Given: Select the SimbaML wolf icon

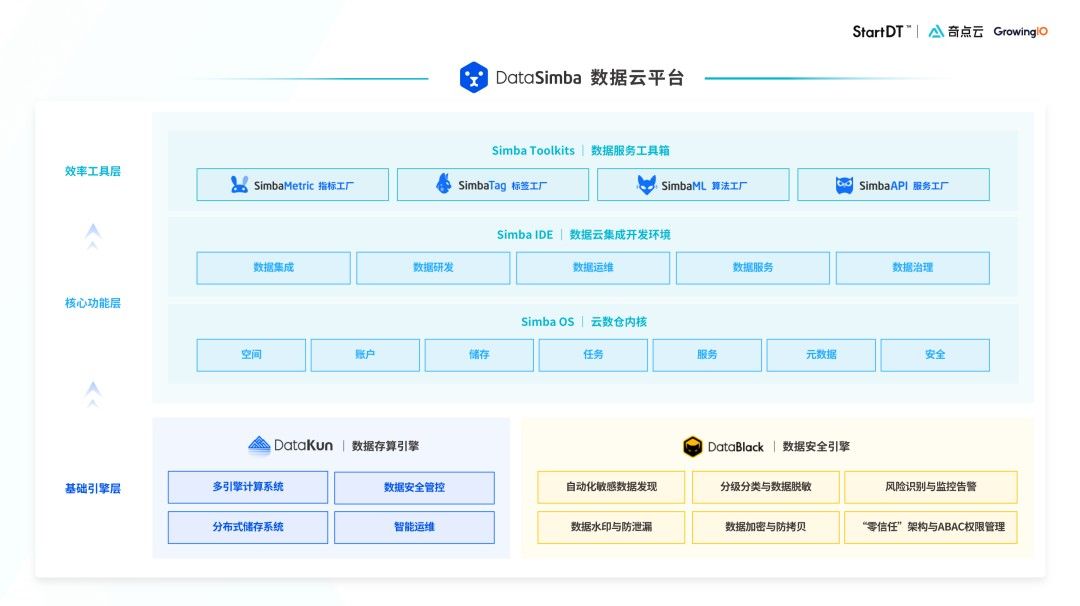Looking at the screenshot, I should pyautogui.click(x=645, y=184).
